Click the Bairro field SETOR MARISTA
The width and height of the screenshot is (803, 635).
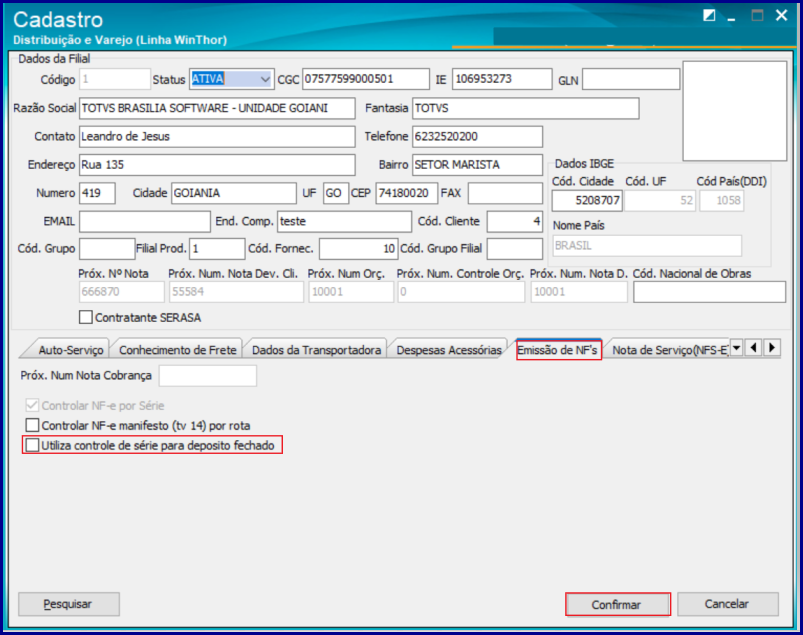pyautogui.click(x=477, y=164)
